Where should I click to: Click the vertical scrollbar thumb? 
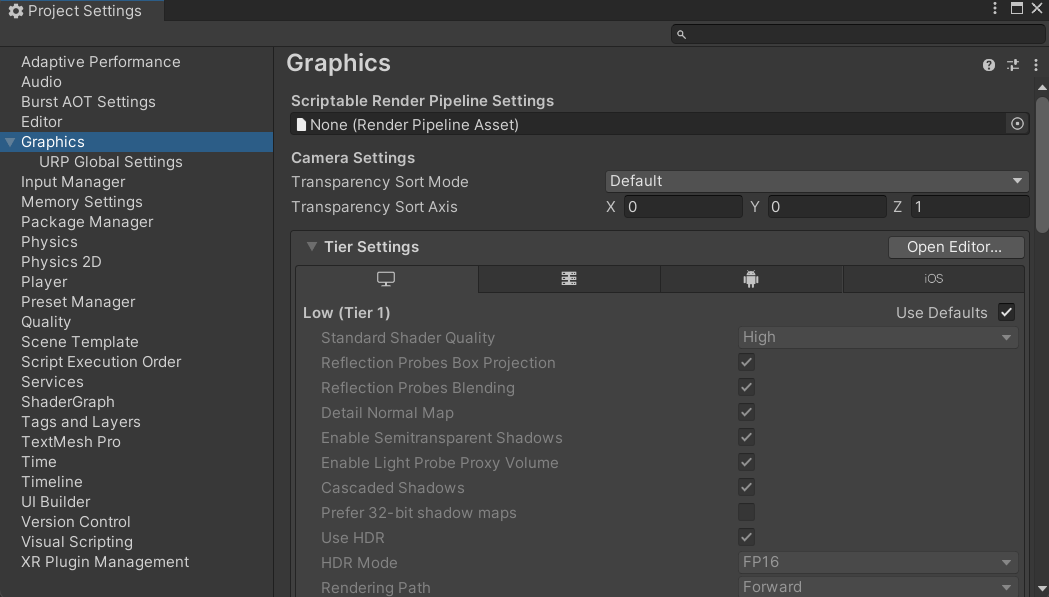1042,165
